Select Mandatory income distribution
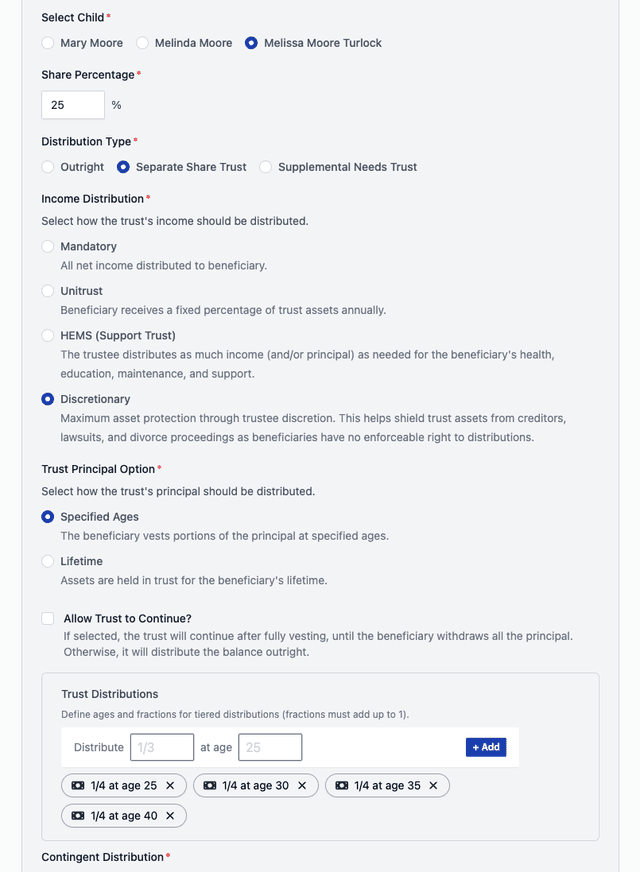The height and width of the screenshot is (872, 640). tap(48, 247)
